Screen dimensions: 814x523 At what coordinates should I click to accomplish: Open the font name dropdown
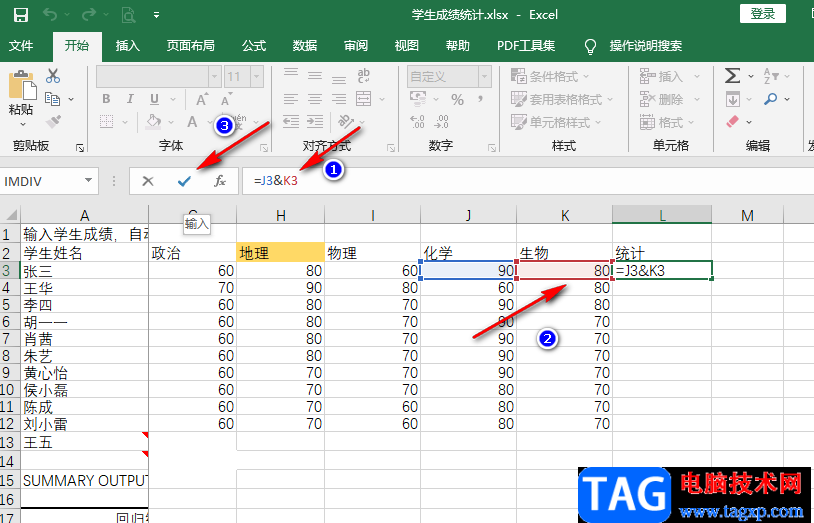(214, 76)
